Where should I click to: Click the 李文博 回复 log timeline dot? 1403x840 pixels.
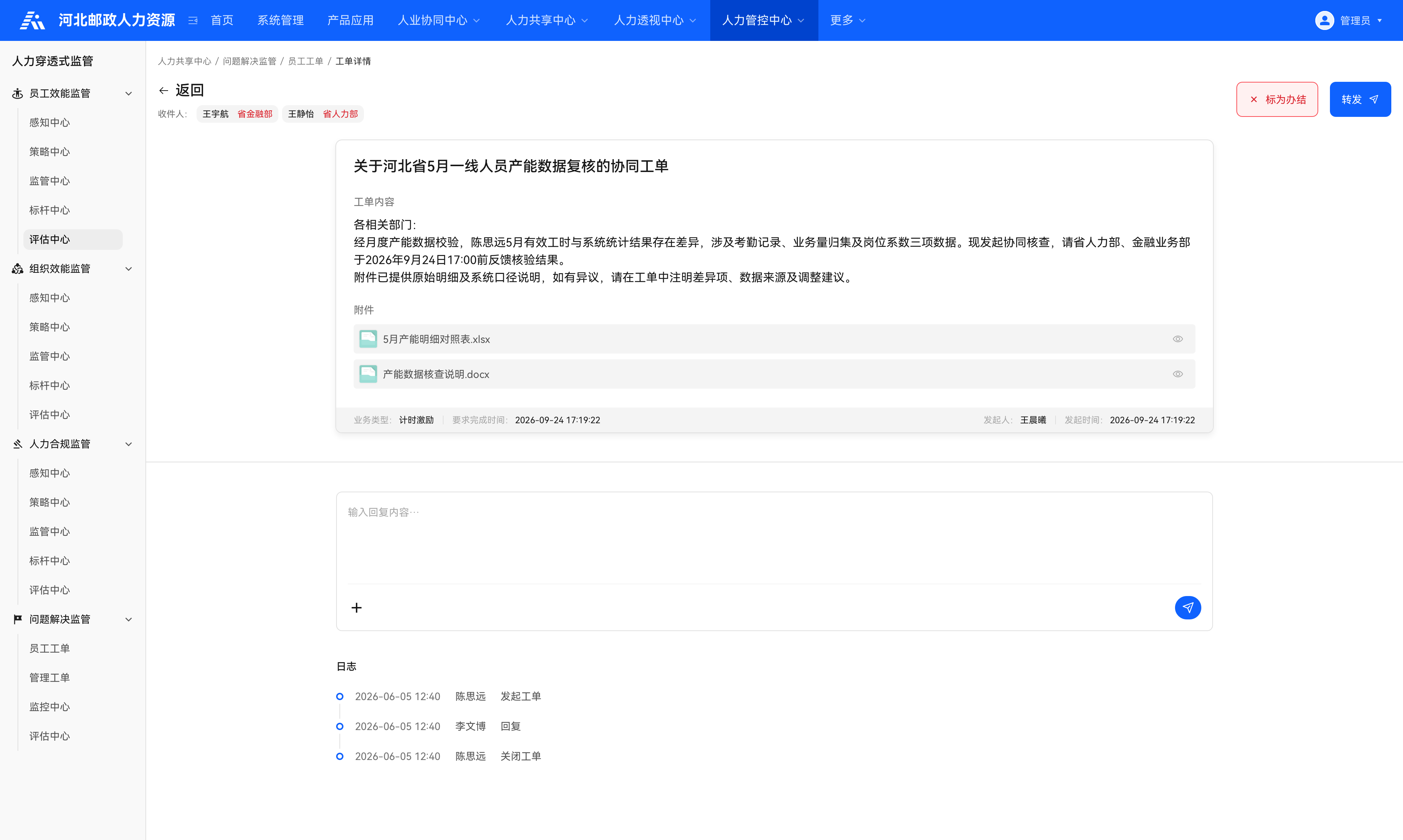[340, 726]
